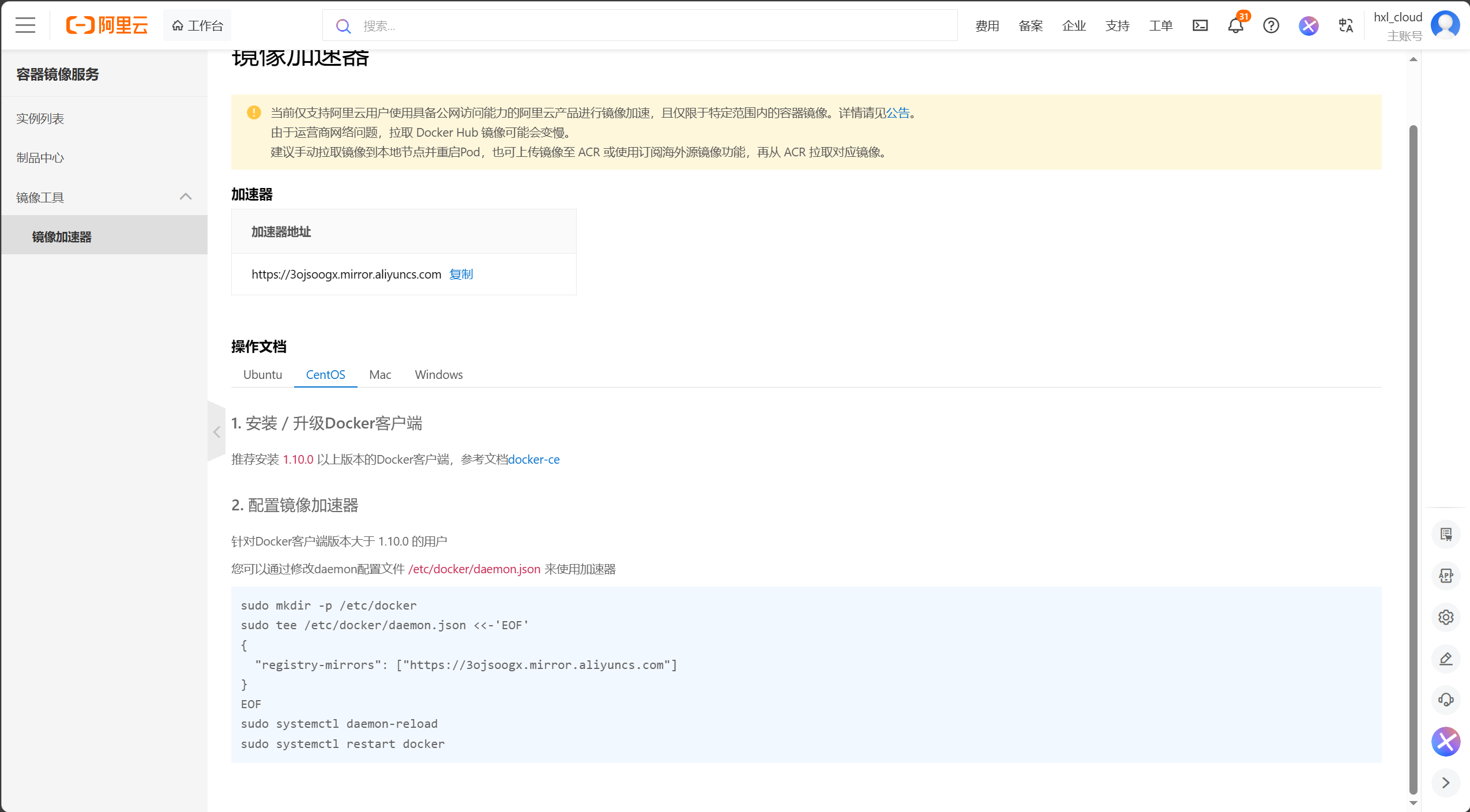Switch to the Windows tab

coord(438,375)
